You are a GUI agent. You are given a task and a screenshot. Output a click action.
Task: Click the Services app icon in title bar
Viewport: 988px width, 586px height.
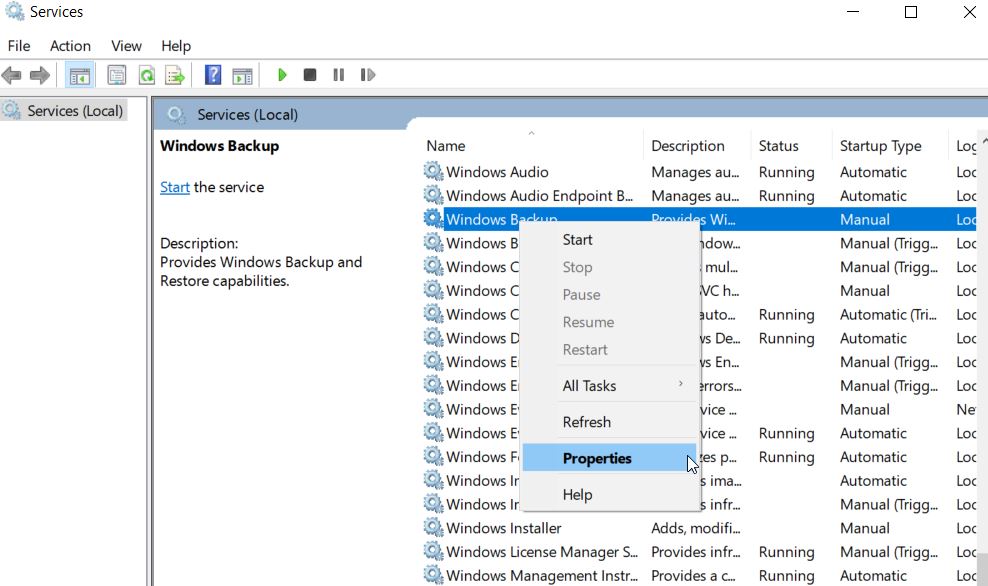pos(14,12)
